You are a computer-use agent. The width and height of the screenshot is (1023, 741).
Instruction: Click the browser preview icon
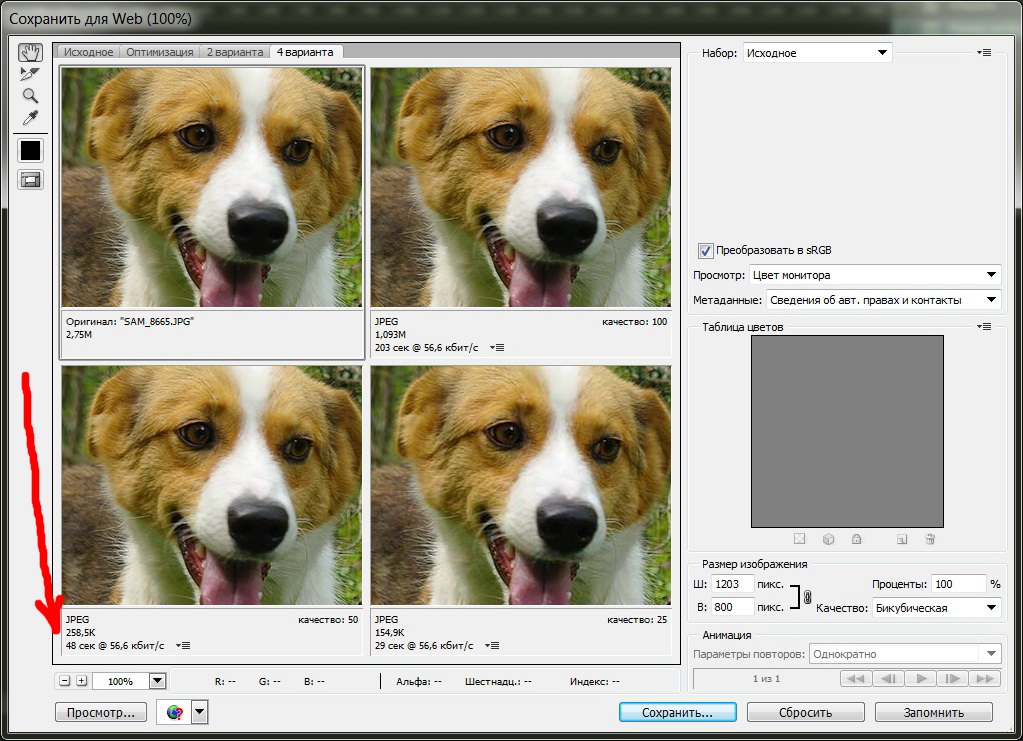coord(175,712)
